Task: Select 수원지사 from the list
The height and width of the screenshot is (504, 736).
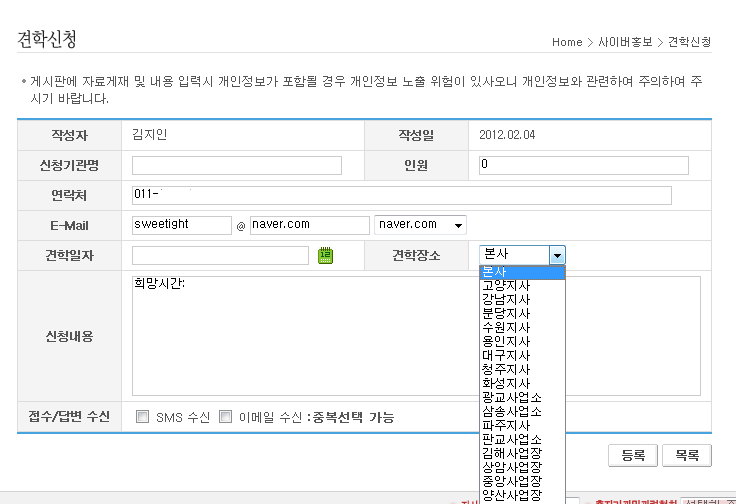Action: pos(522,328)
